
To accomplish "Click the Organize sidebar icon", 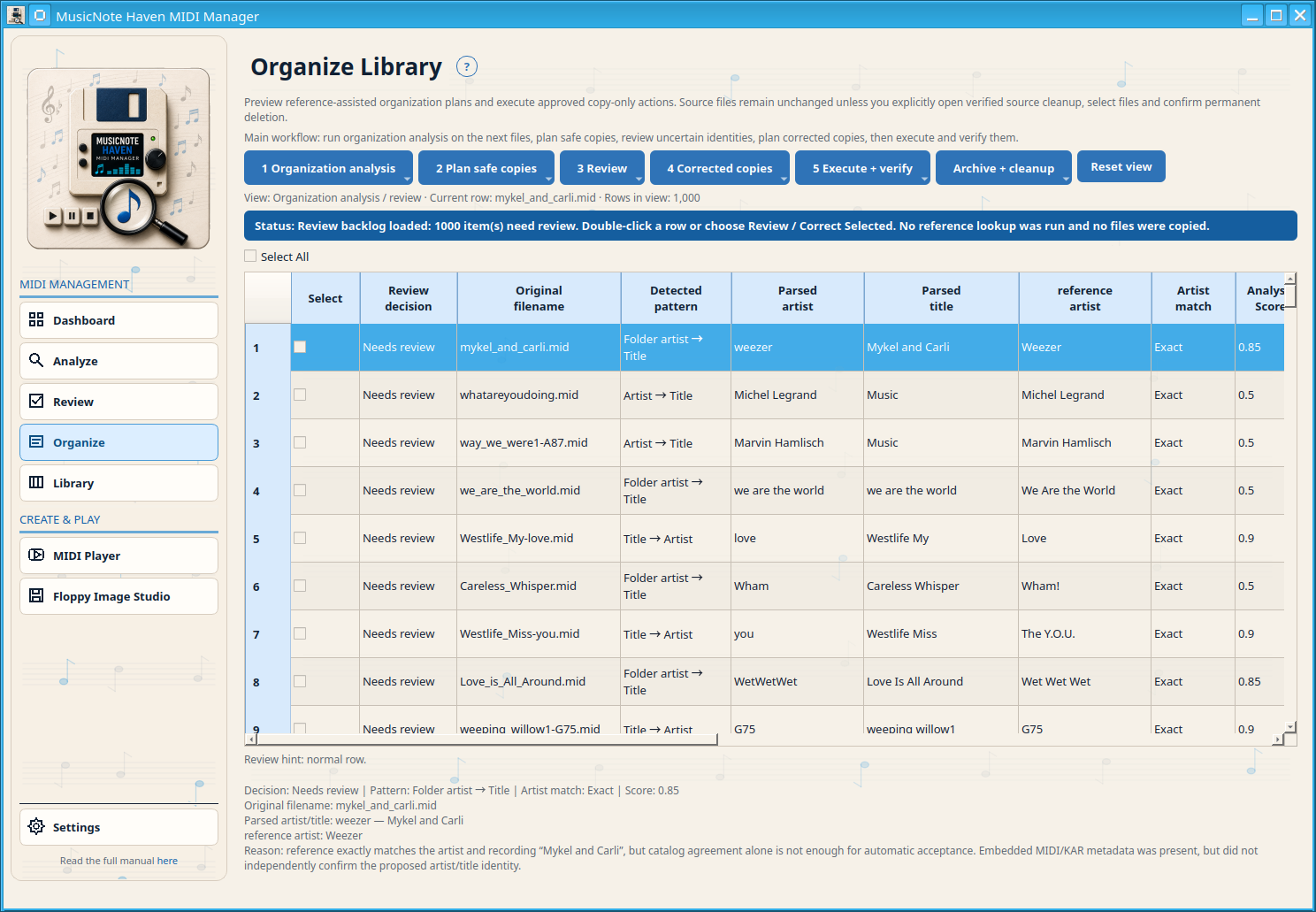I will coord(36,441).
